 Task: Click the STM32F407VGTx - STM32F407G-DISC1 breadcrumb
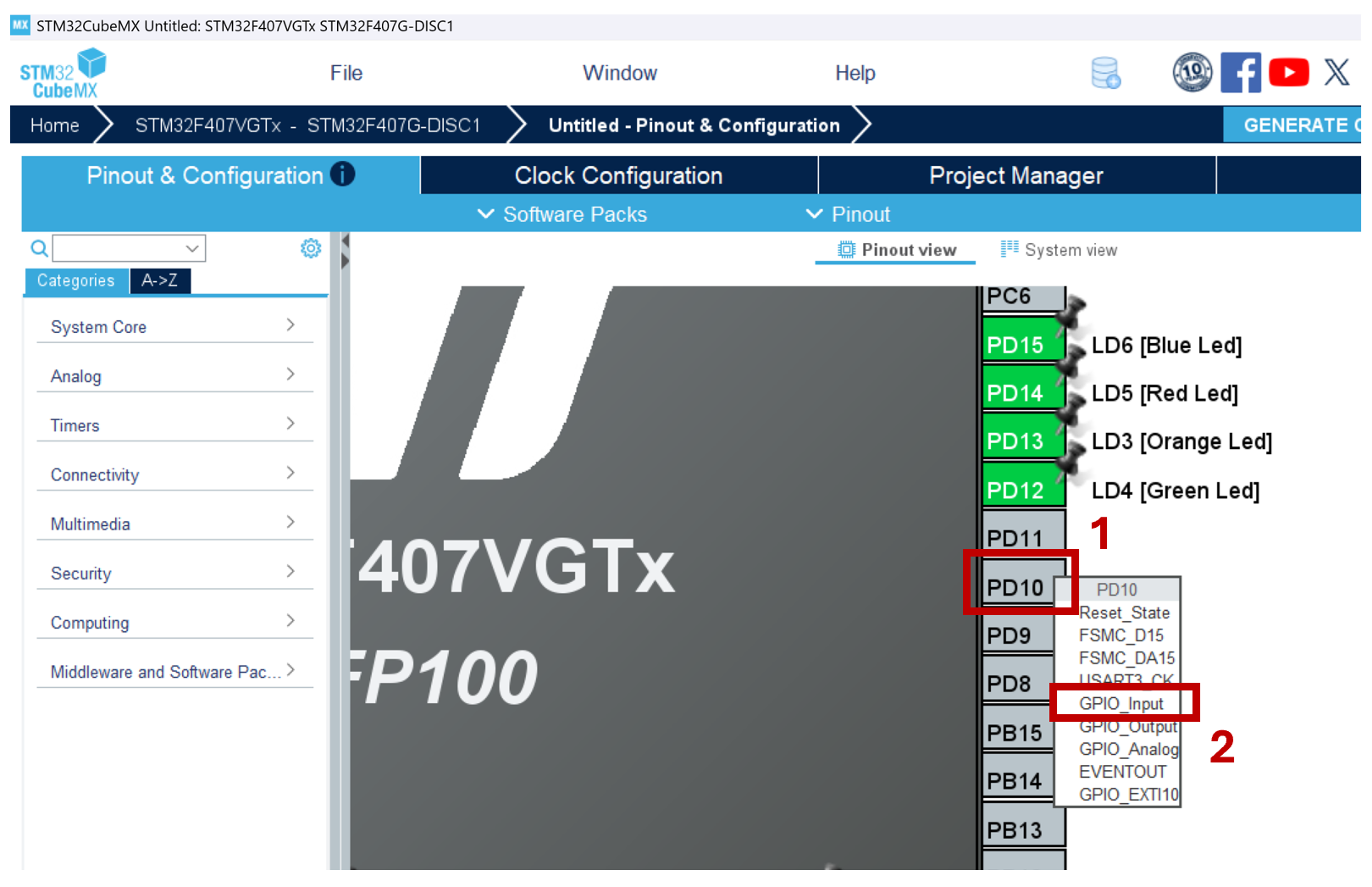[x=307, y=125]
